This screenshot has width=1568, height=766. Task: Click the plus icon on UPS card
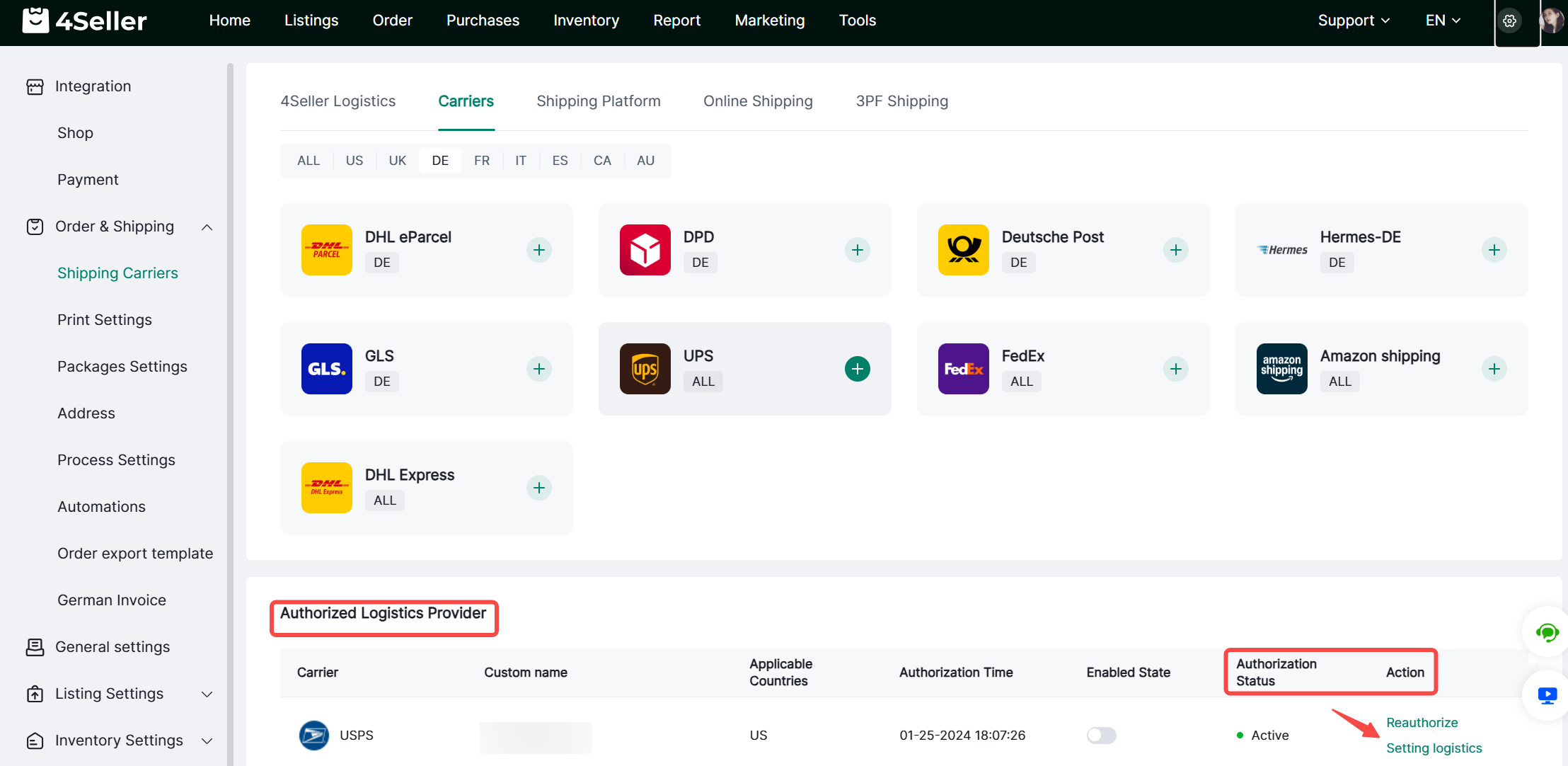(x=857, y=369)
